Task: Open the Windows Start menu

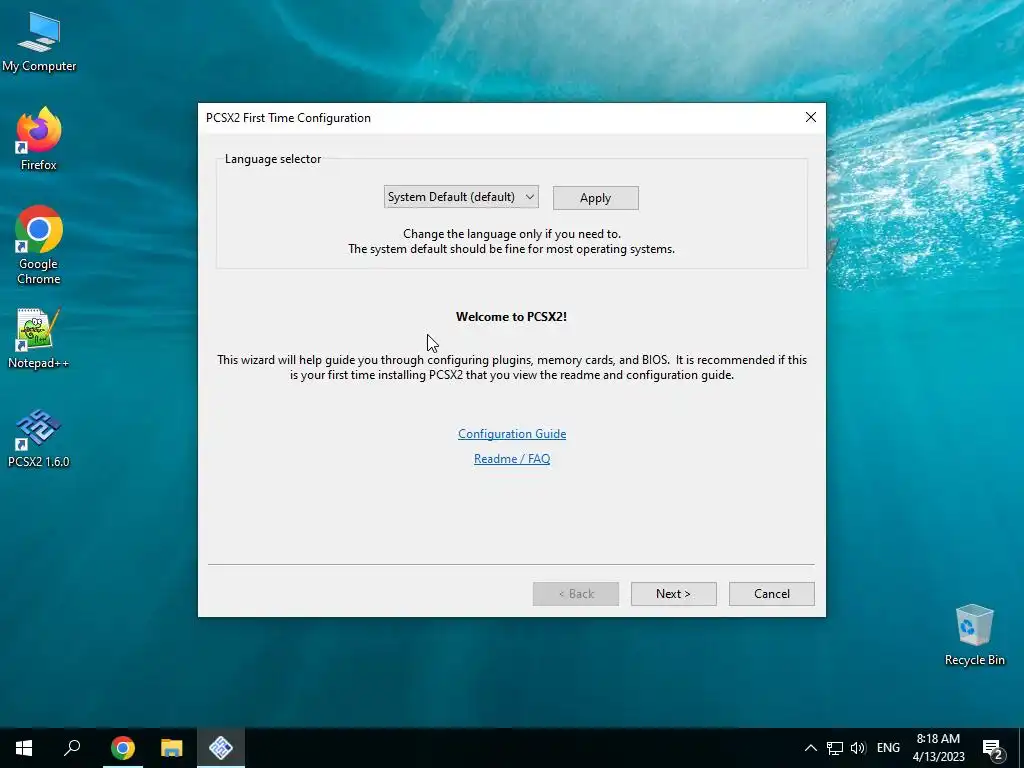Action: tap(24, 748)
